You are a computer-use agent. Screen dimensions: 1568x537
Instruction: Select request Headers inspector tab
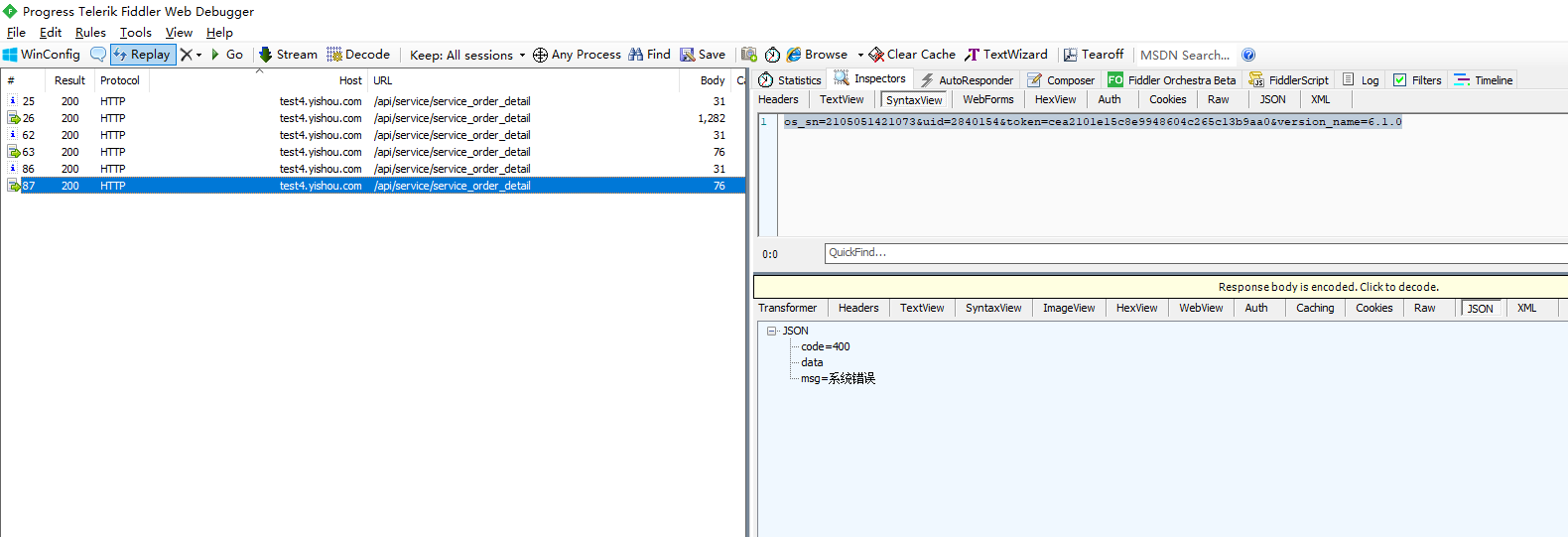pyautogui.click(x=778, y=99)
